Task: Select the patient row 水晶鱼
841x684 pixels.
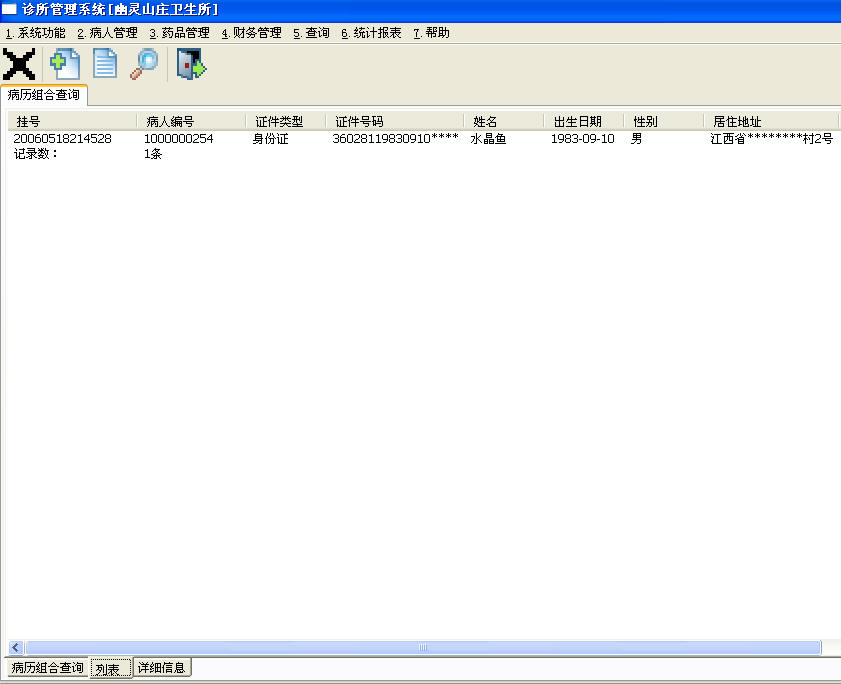Action: [424, 139]
